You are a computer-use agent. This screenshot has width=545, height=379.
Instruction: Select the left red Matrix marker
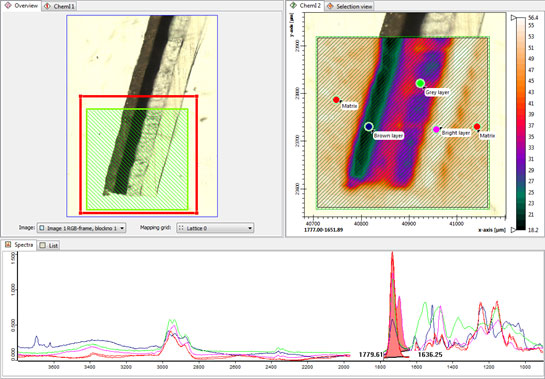click(x=336, y=100)
